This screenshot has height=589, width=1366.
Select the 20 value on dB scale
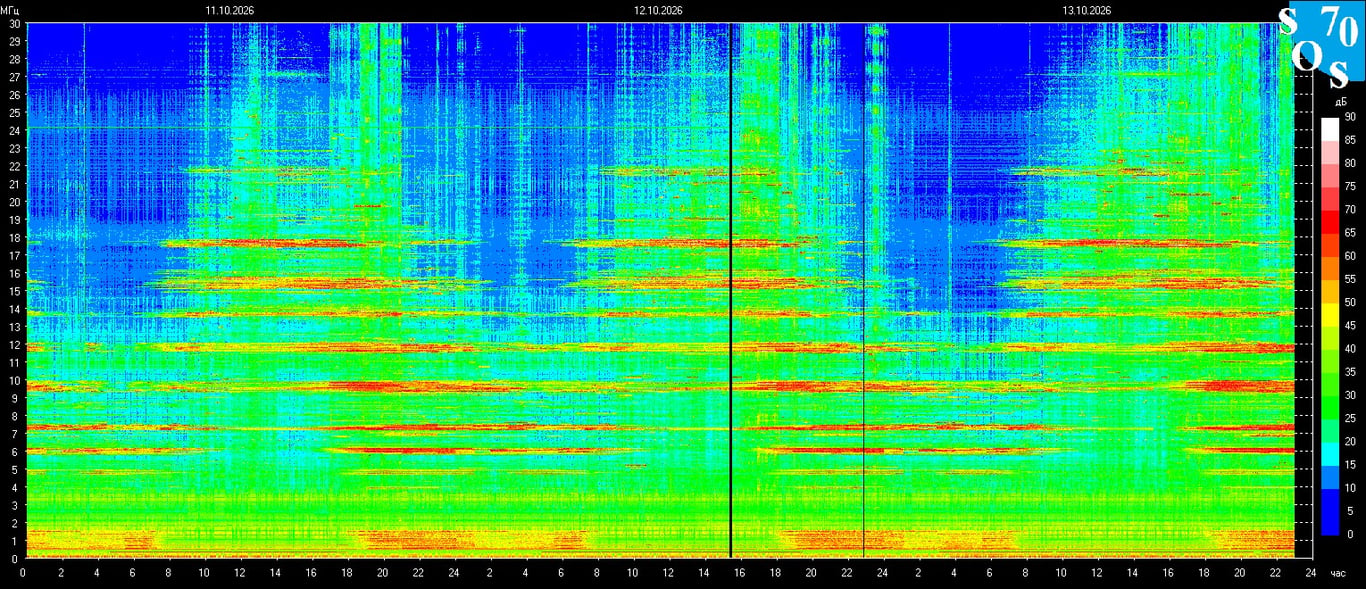[1349, 442]
